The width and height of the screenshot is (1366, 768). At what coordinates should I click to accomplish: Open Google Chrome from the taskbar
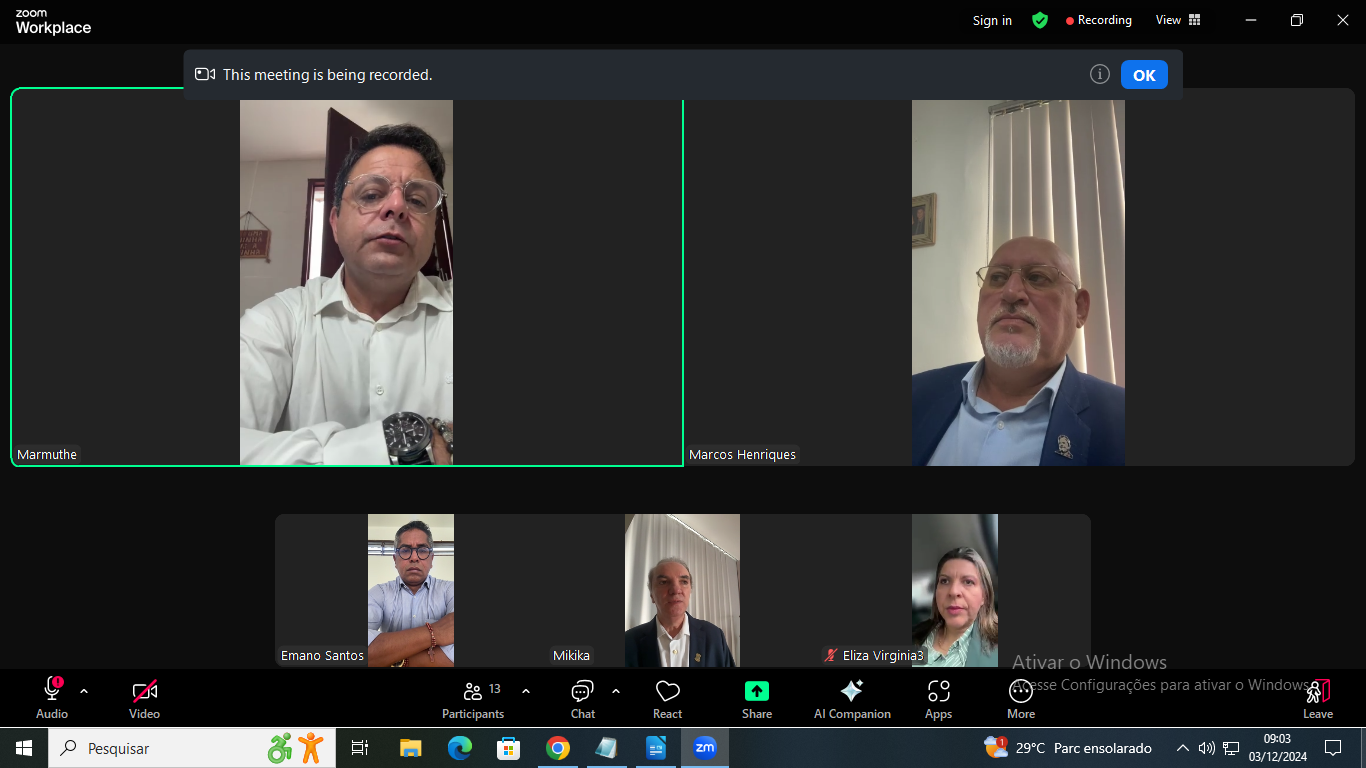(x=557, y=748)
